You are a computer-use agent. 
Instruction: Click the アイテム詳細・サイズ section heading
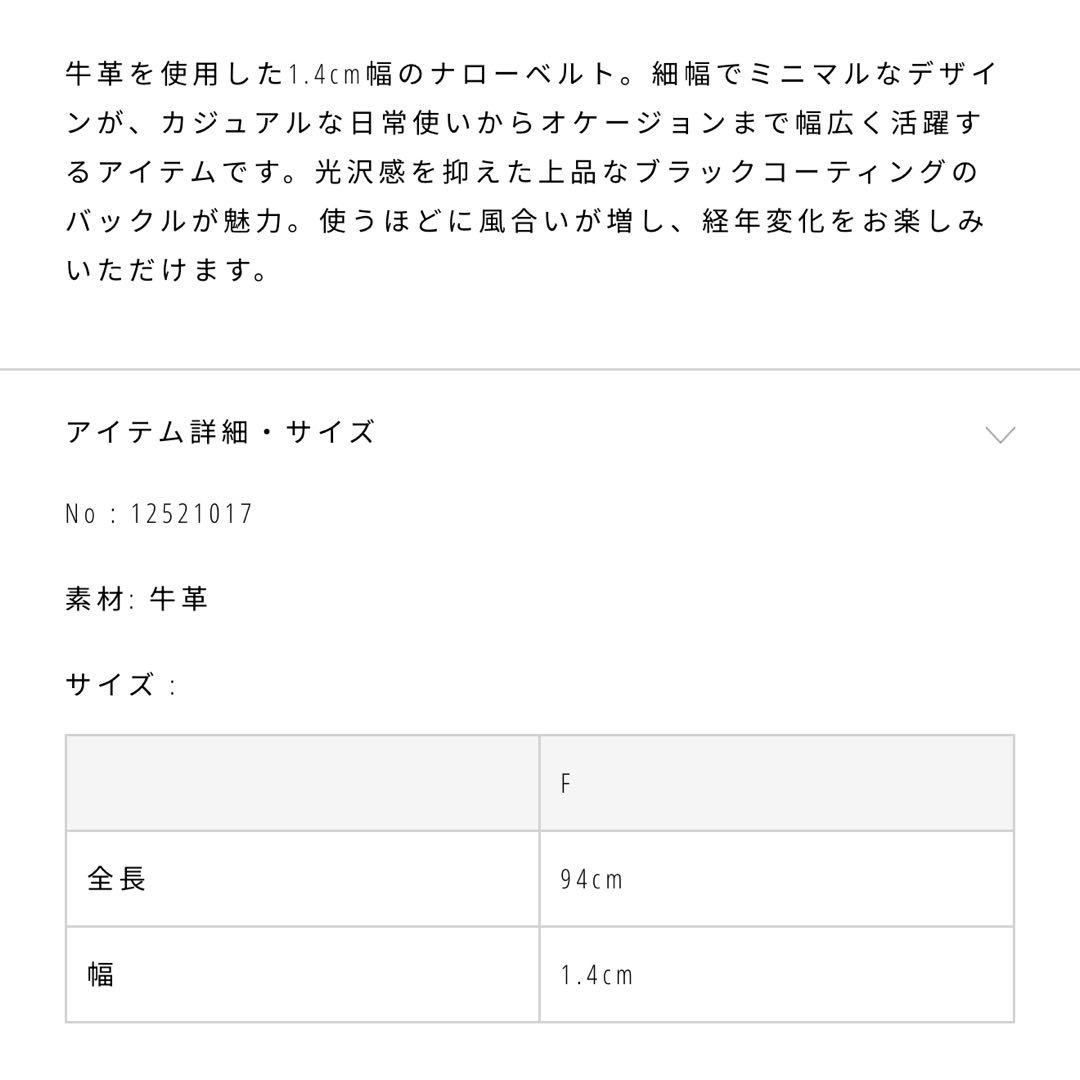click(x=220, y=432)
